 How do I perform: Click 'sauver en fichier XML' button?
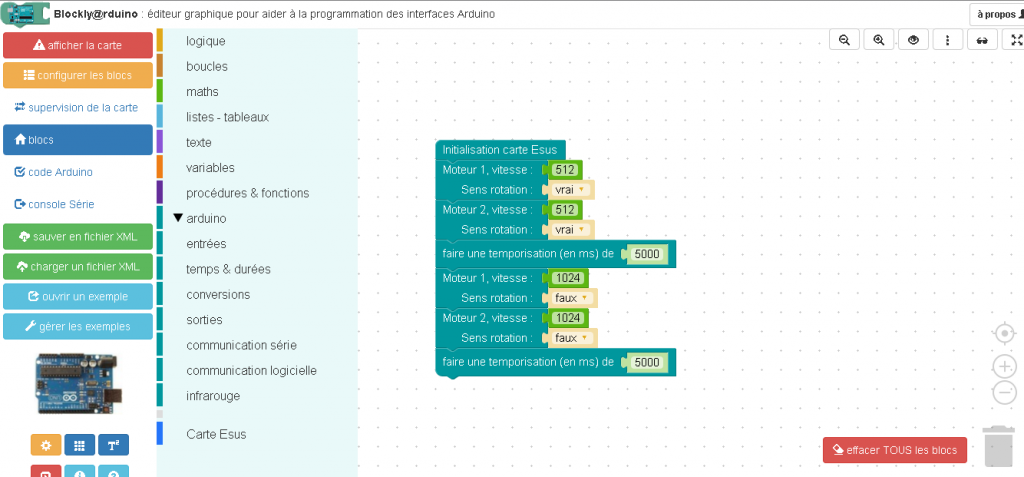(78, 236)
